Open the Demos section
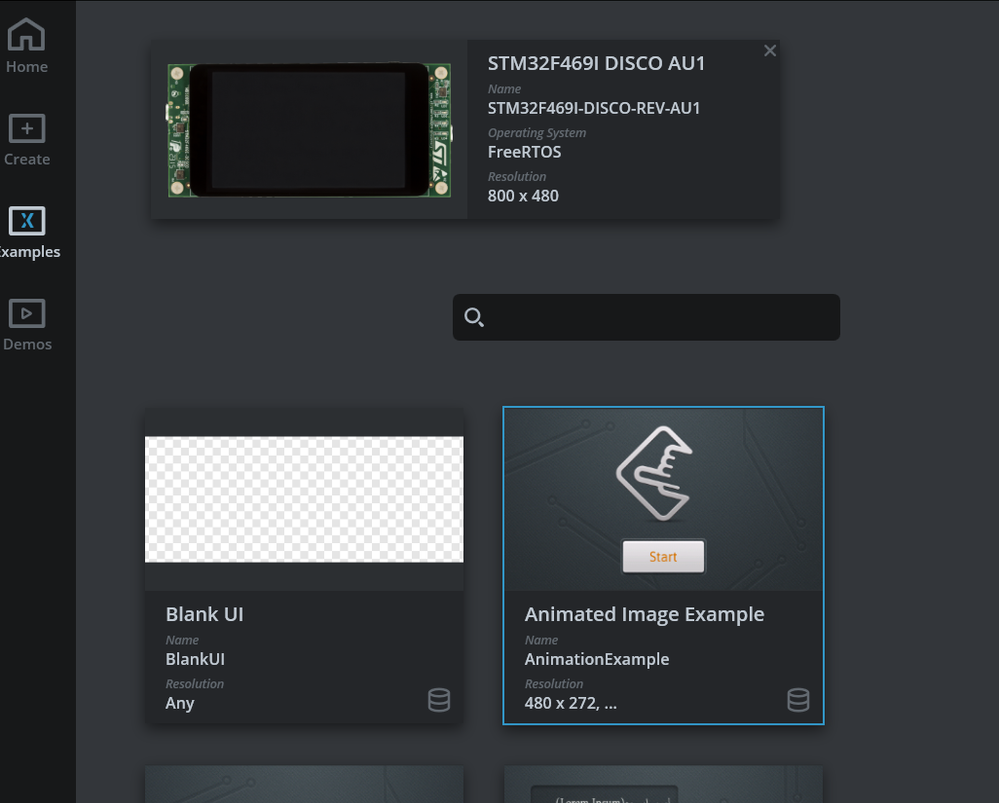The width and height of the screenshot is (999, 803). (x=27, y=325)
